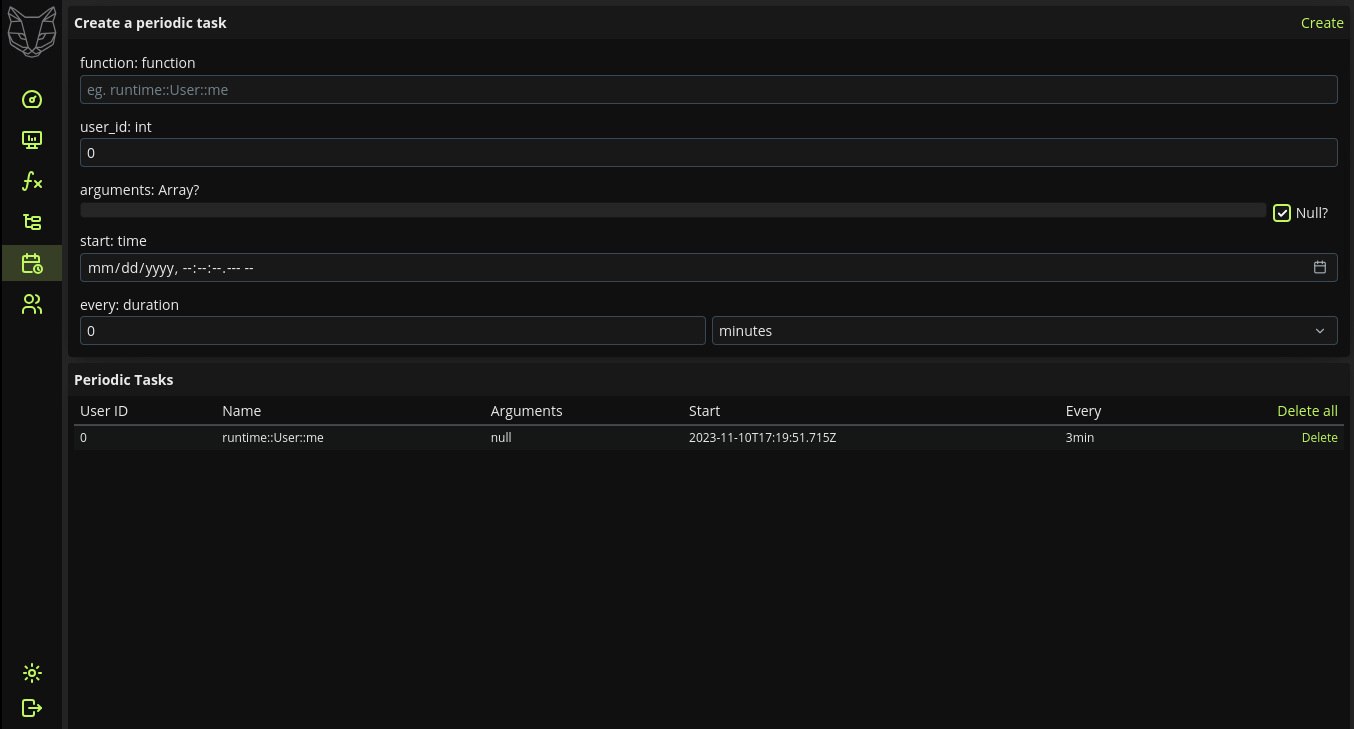This screenshot has height=729, width=1354.
Task: Click the disabled arguments array field
Action: coord(673,210)
